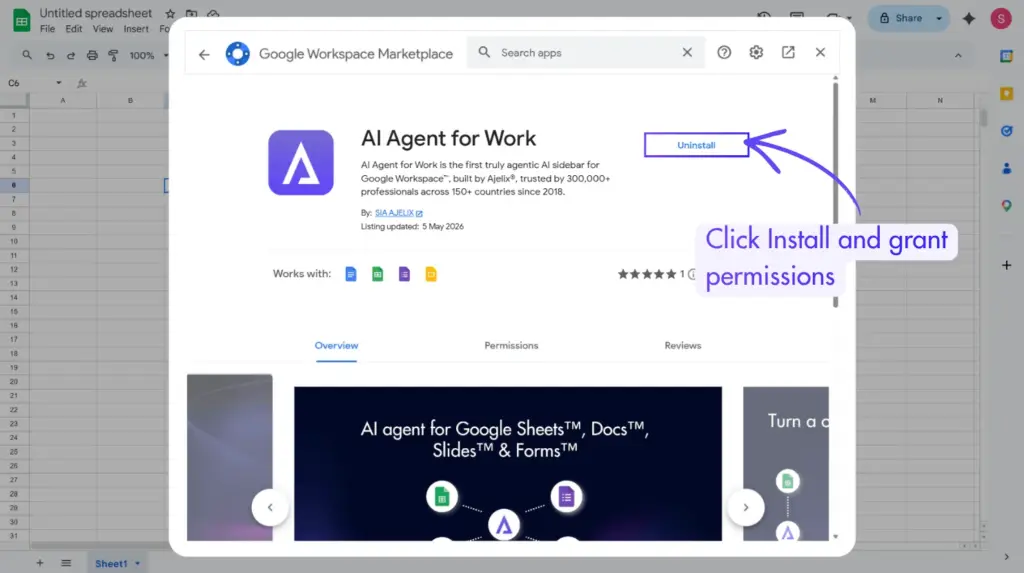The height and width of the screenshot is (573, 1024).
Task: Open Marketplace in a new window
Action: (x=788, y=52)
